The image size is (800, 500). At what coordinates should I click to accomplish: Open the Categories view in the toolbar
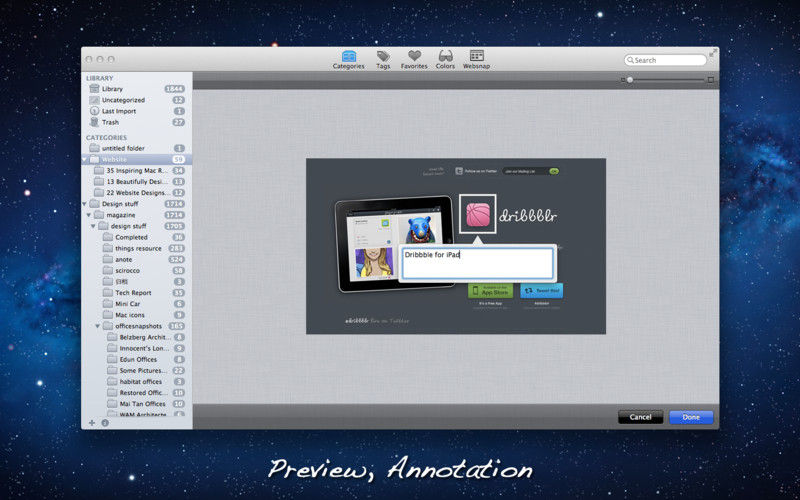tap(348, 58)
